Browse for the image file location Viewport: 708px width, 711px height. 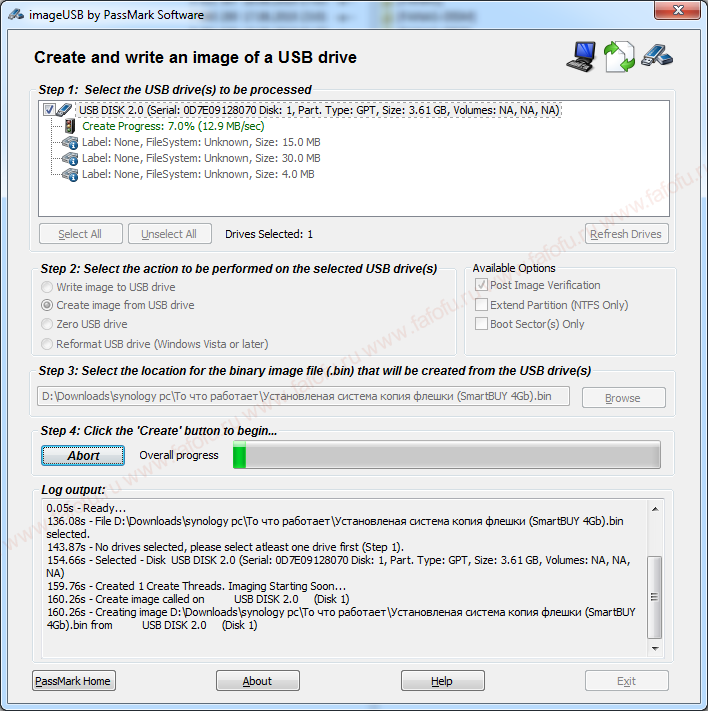click(624, 398)
